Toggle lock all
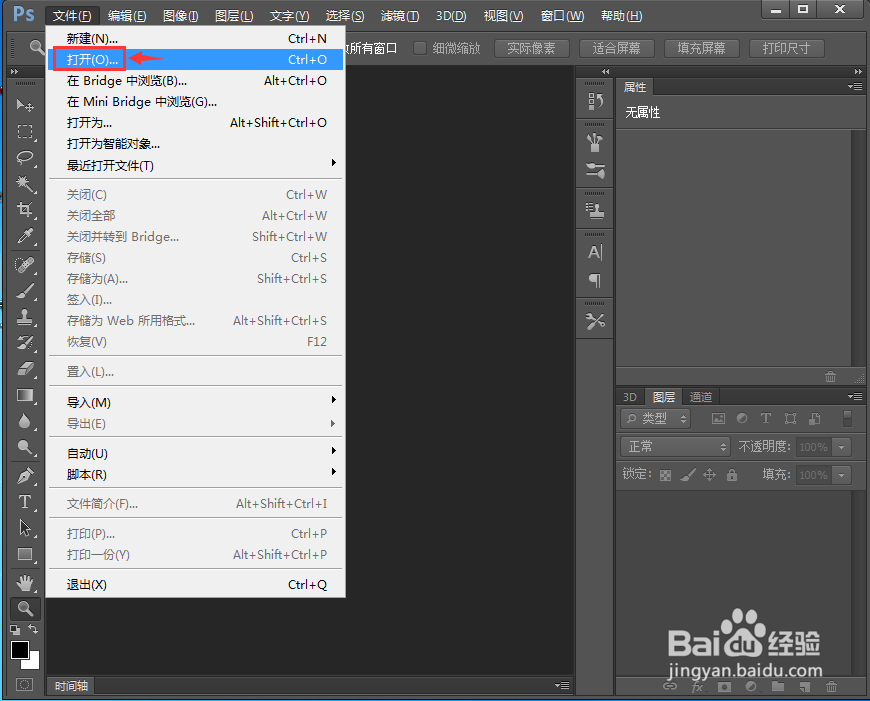 click(x=732, y=475)
